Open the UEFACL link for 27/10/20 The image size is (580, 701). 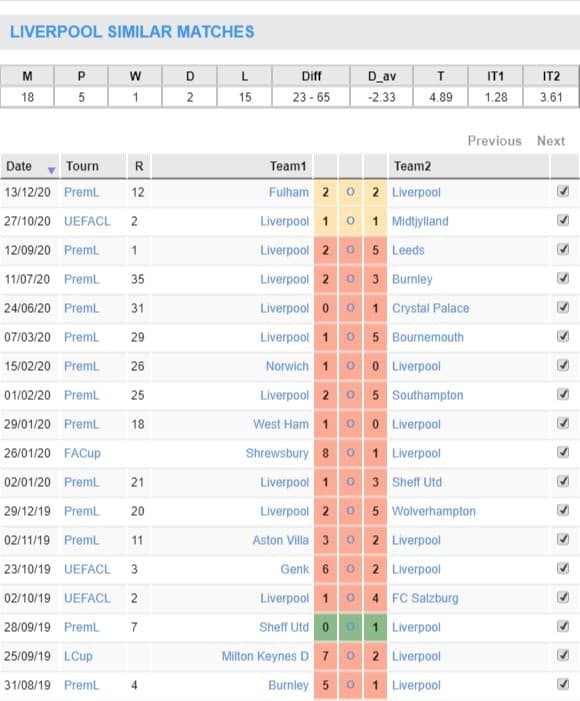(x=87, y=221)
